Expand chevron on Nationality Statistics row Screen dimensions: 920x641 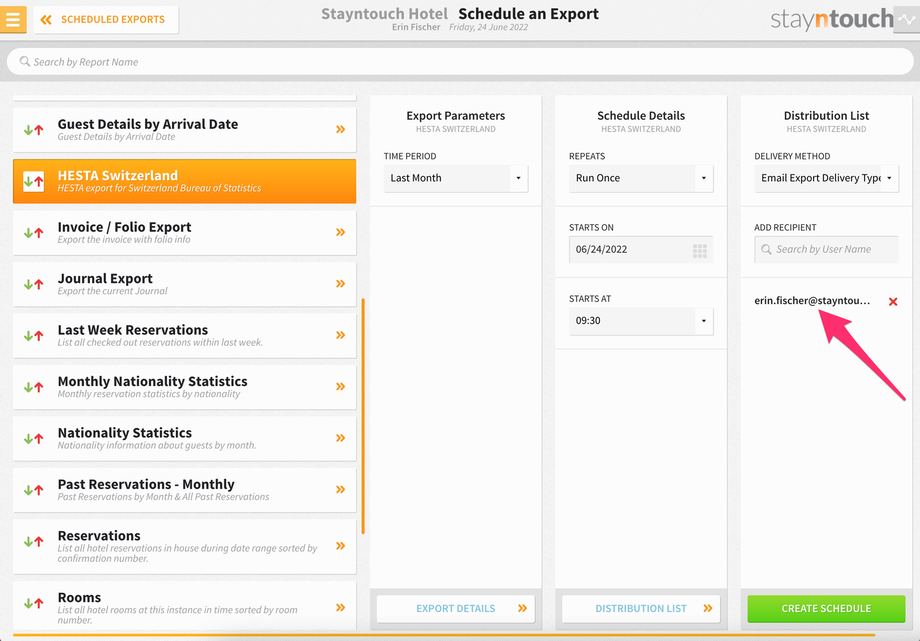[x=340, y=438]
